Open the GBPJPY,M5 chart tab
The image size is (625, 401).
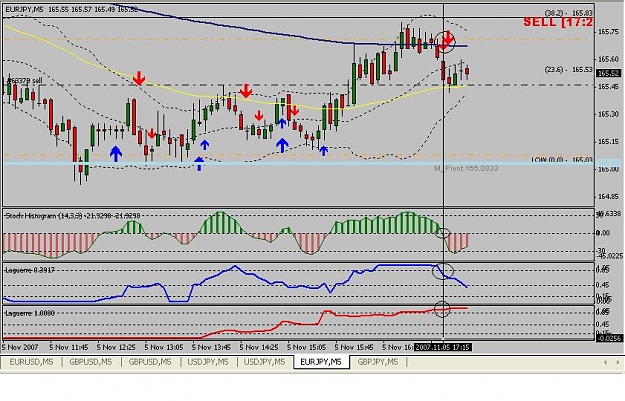[378, 362]
